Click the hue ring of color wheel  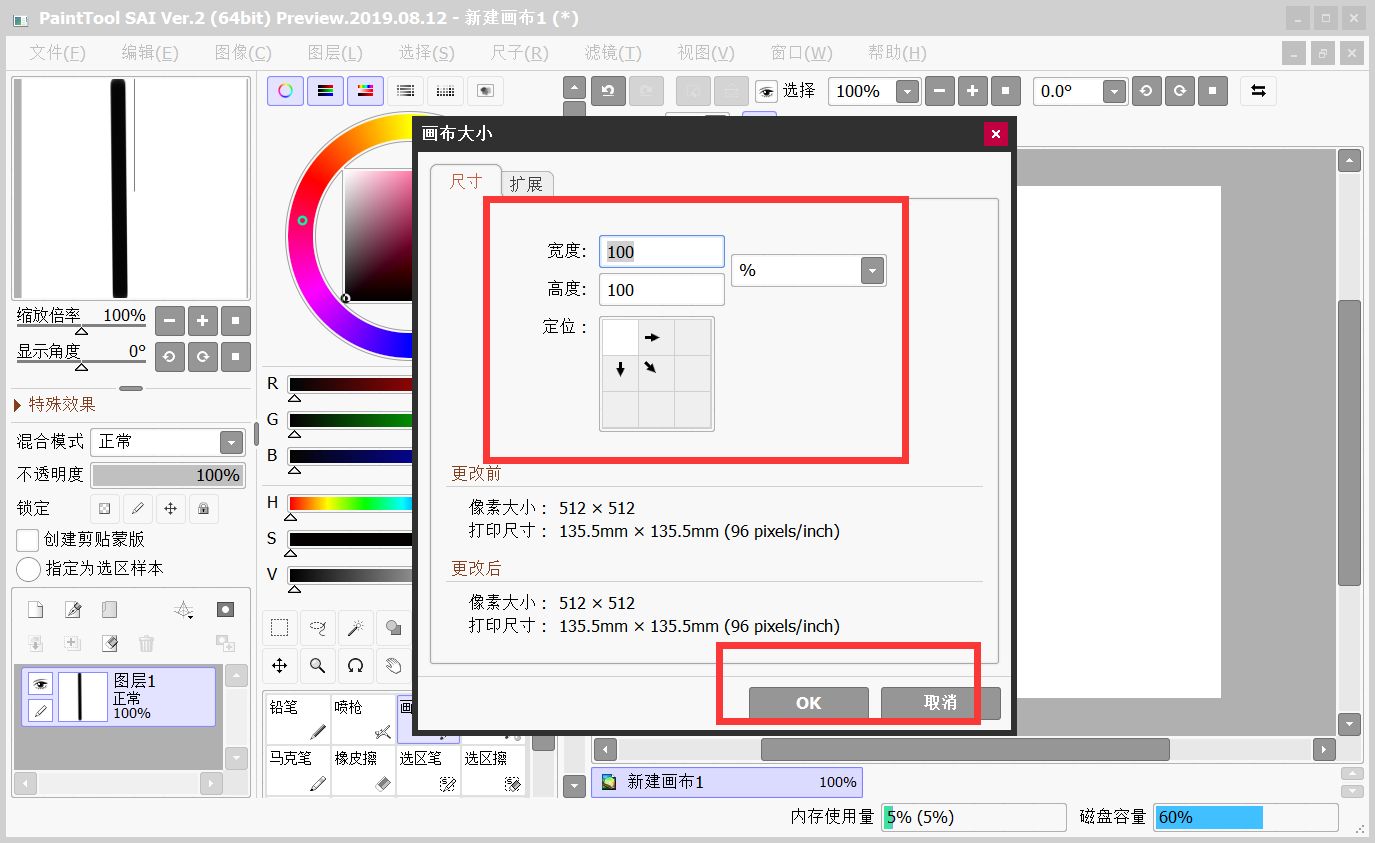pyautogui.click(x=303, y=221)
